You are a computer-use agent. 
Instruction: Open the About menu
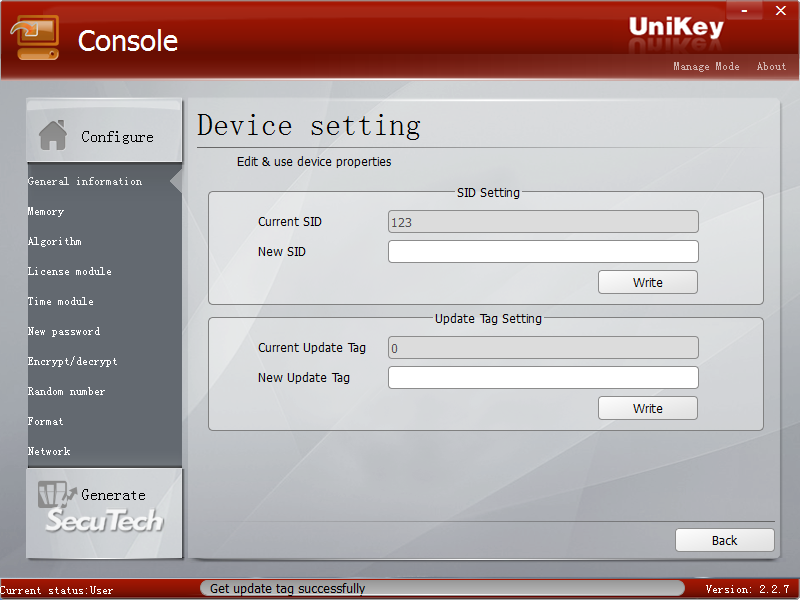pos(771,66)
